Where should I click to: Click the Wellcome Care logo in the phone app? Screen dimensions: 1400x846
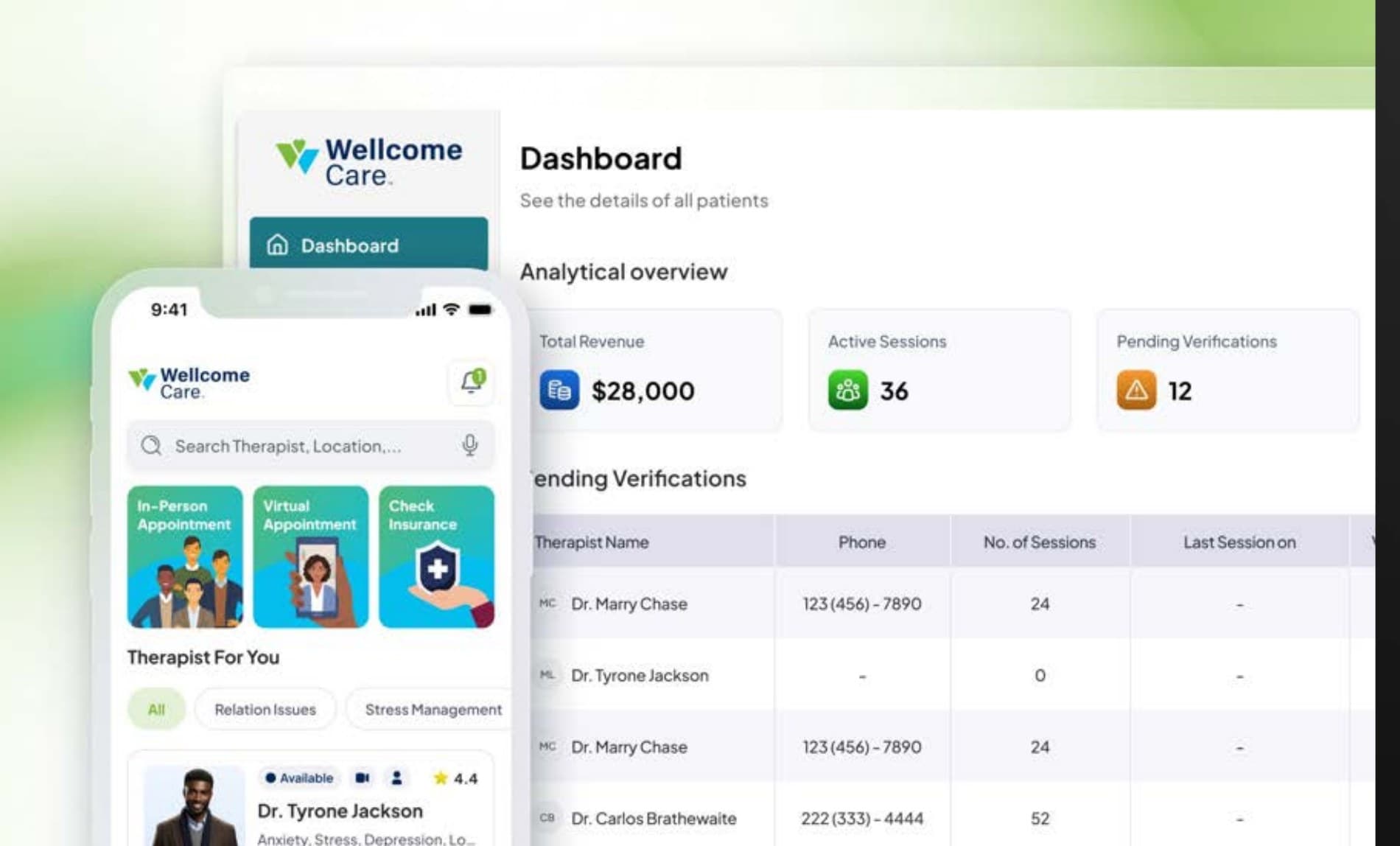(189, 383)
